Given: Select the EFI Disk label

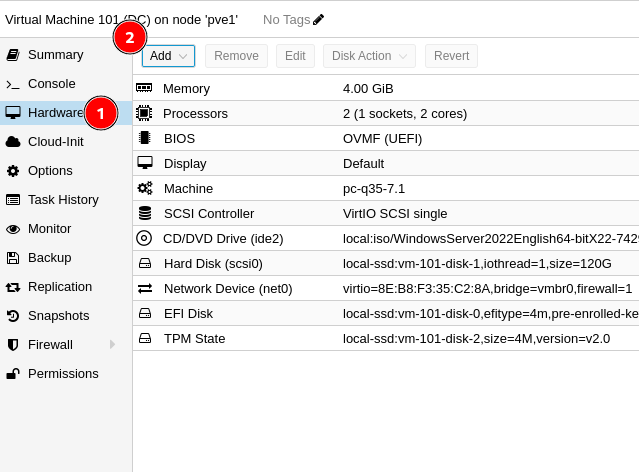Looking at the screenshot, I should coord(188,313).
